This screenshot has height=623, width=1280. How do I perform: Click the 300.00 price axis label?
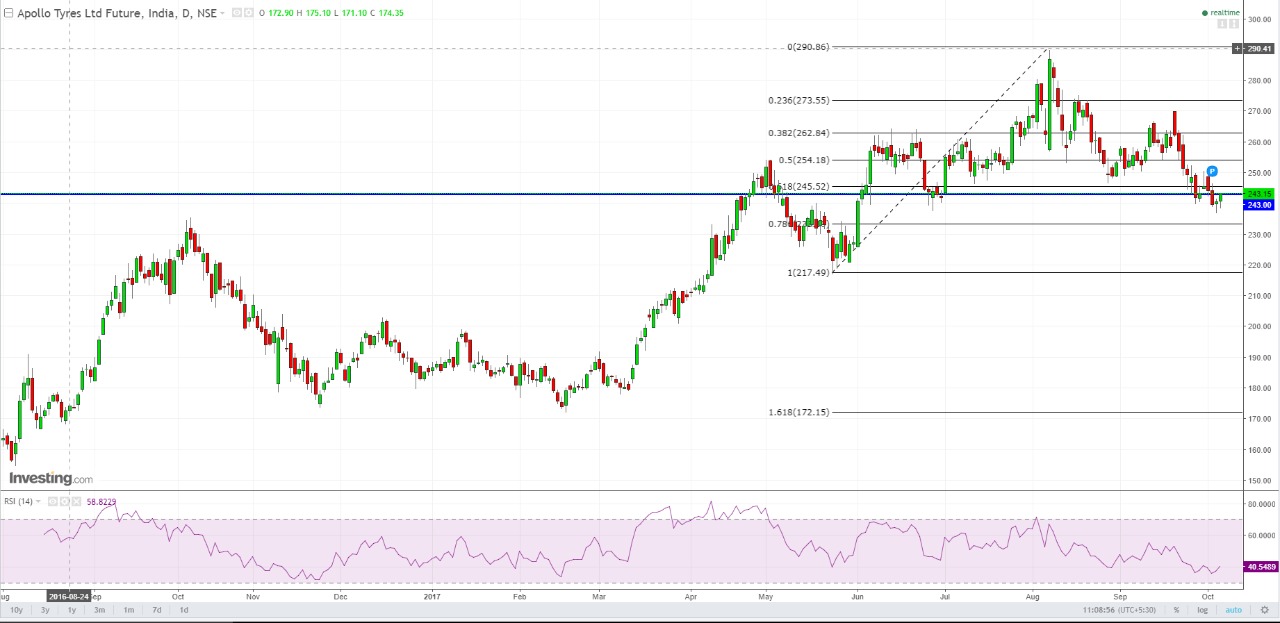1259,19
